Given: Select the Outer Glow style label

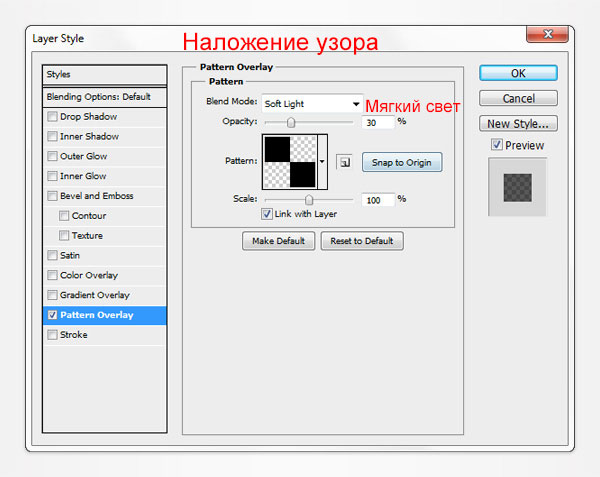Looking at the screenshot, I should tap(83, 156).
